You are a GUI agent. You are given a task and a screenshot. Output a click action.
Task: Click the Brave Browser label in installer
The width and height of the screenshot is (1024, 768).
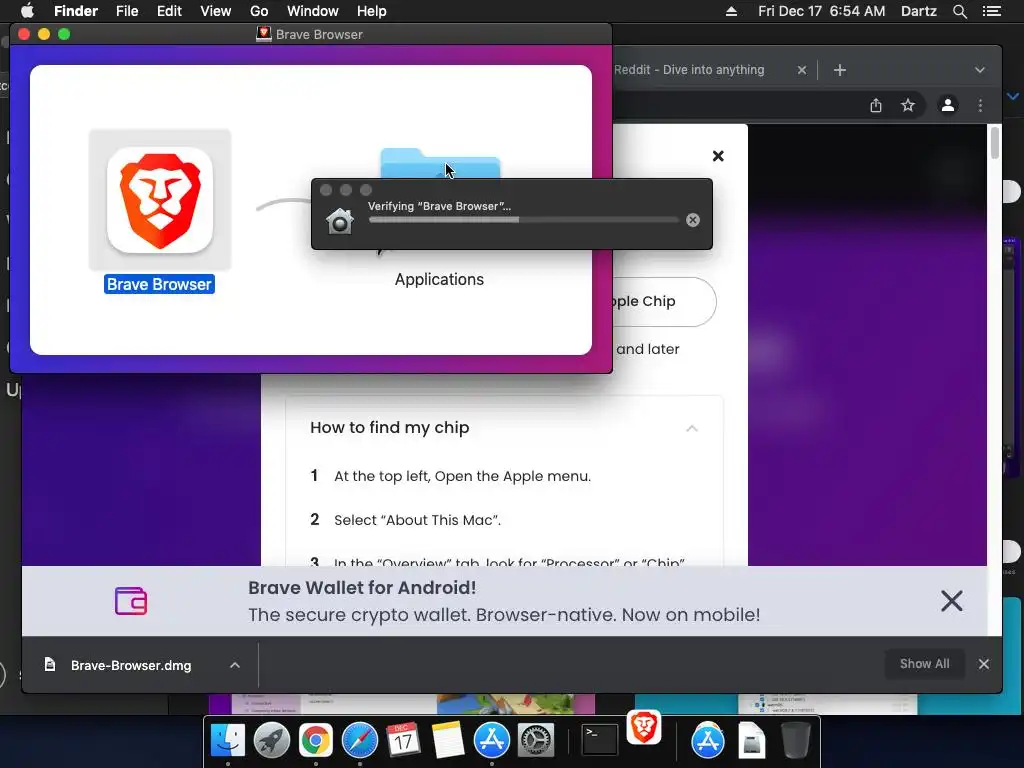coord(159,284)
